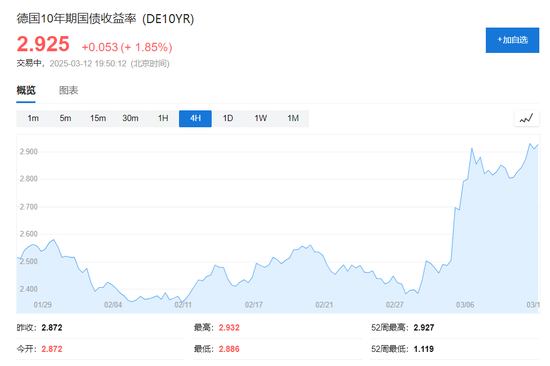This screenshot has height=366, width=550.
Task: Switch to the 概览 tab
Action: pos(26,90)
